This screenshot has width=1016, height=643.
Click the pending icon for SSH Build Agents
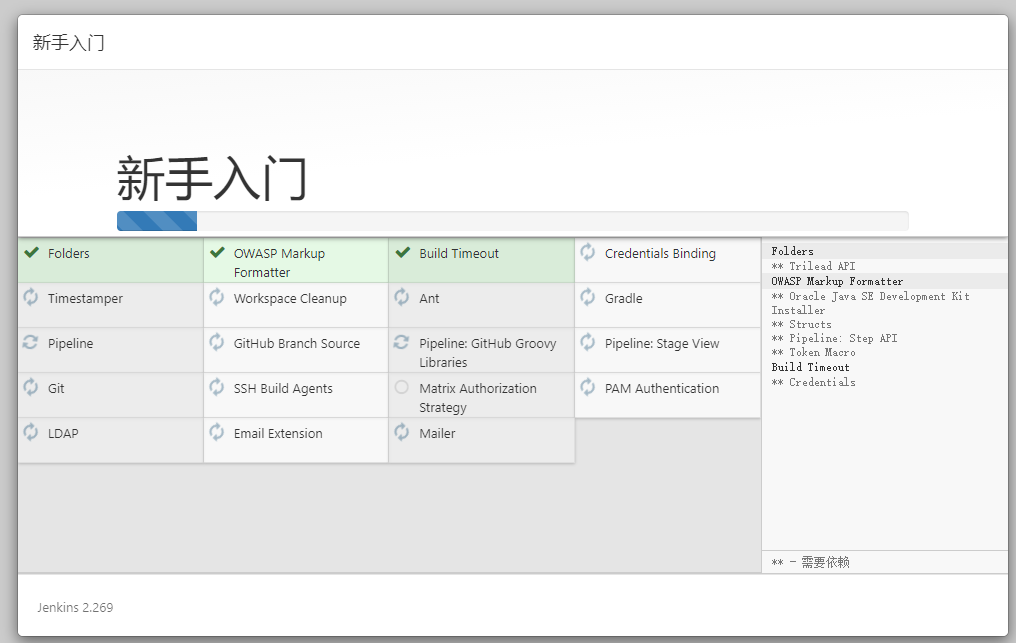pyautogui.click(x=216, y=387)
